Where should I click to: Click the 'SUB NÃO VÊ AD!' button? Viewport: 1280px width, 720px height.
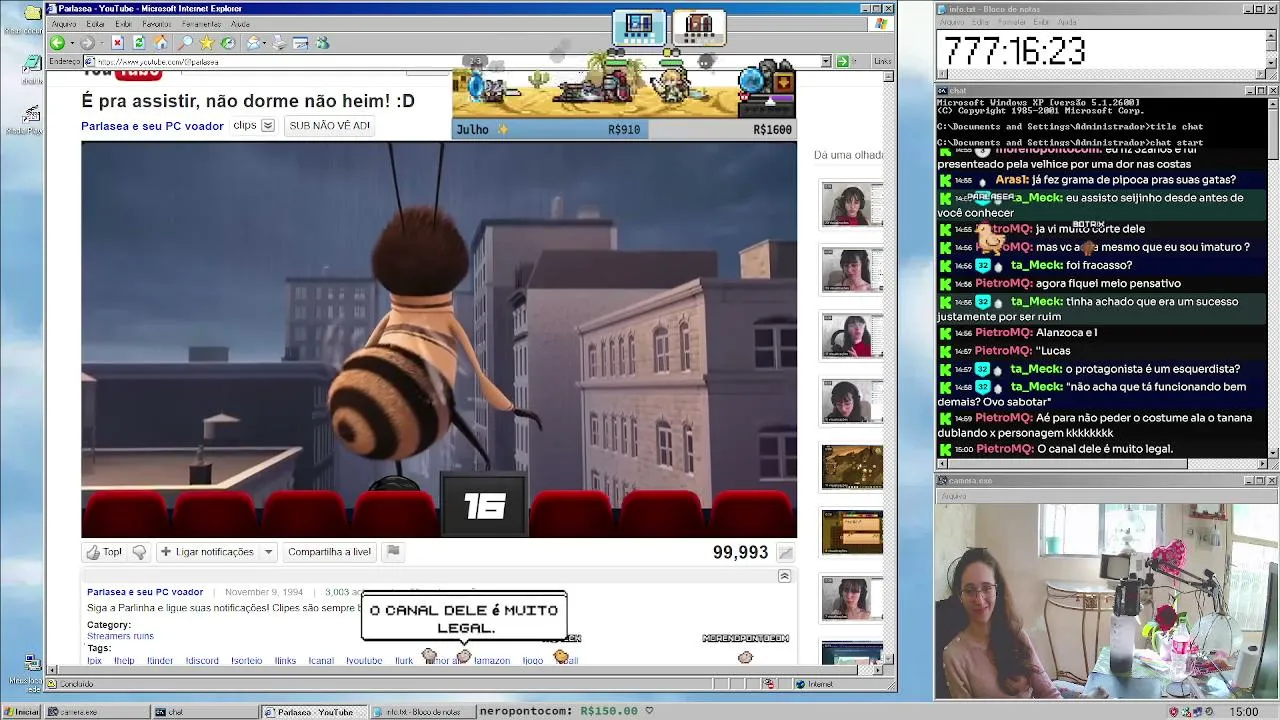(x=329, y=126)
